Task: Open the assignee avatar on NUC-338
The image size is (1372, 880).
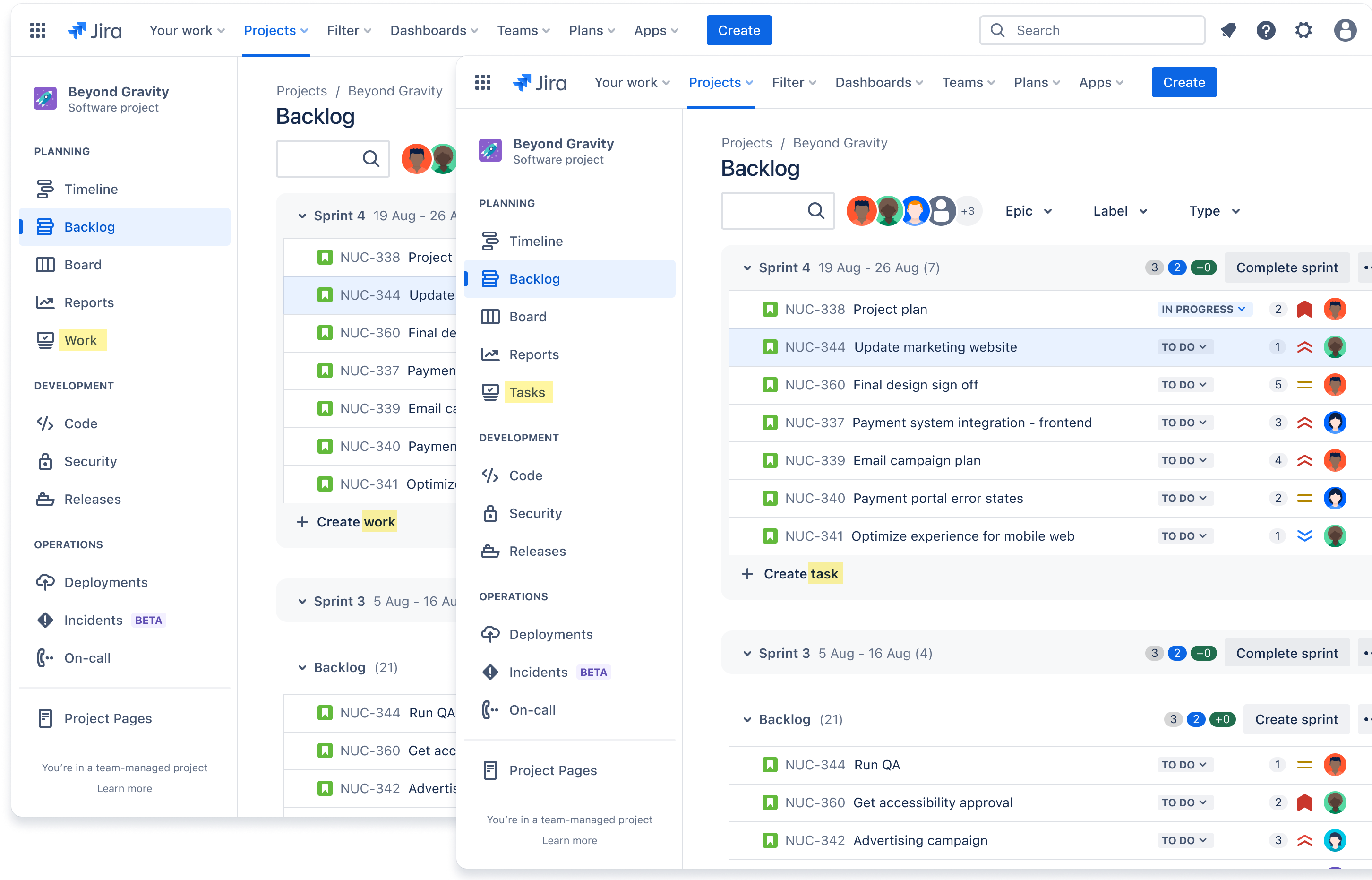Action: [1336, 309]
